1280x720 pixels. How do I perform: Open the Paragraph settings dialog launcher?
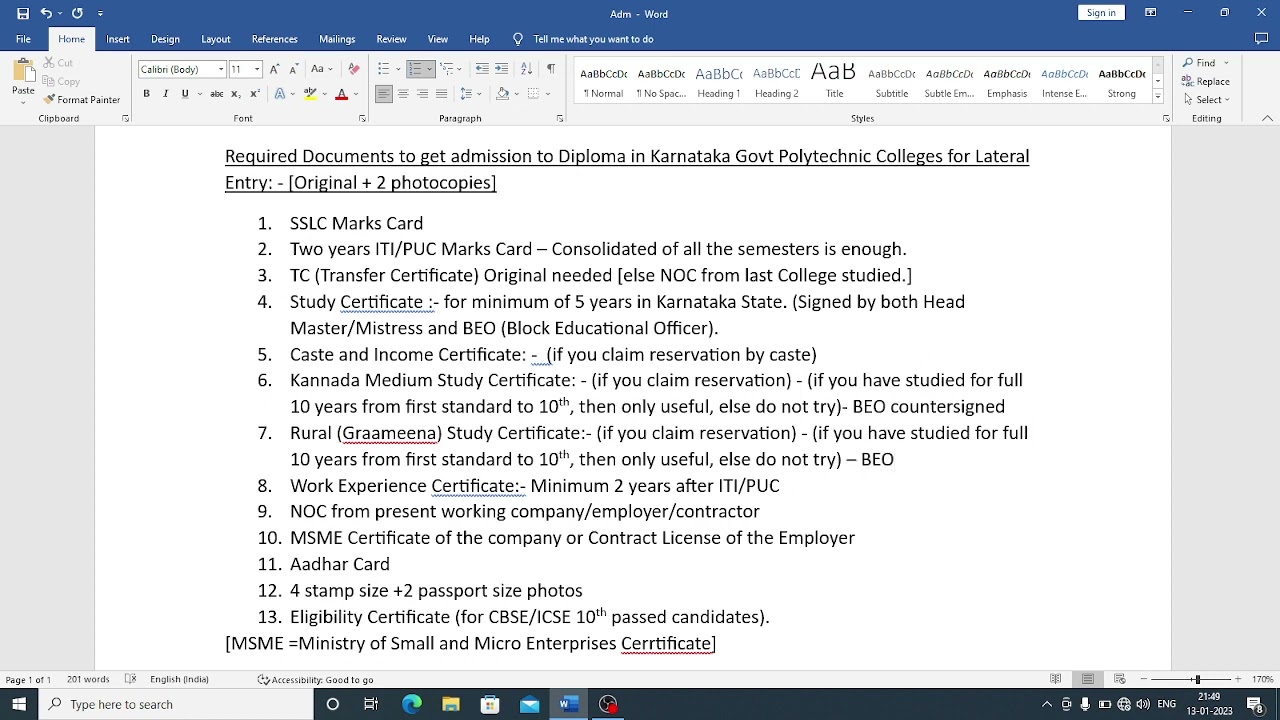click(x=560, y=119)
